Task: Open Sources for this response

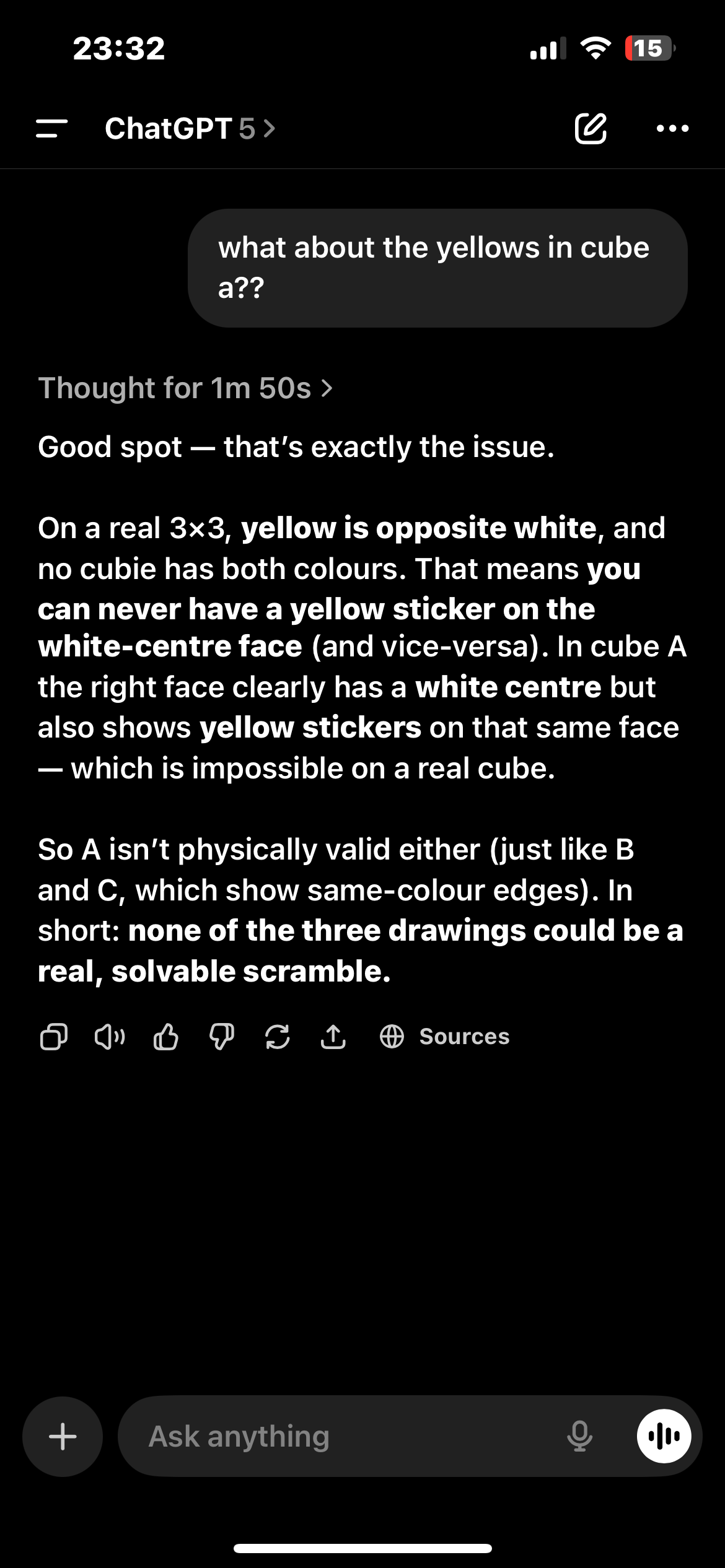Action: tap(444, 1037)
